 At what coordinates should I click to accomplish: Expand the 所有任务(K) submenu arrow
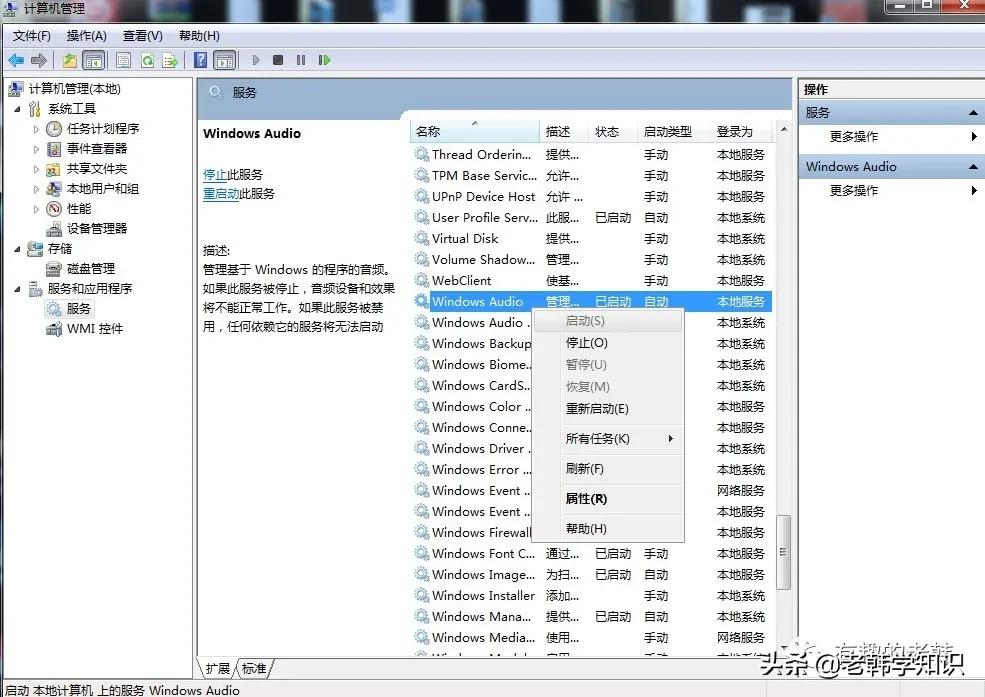669,438
